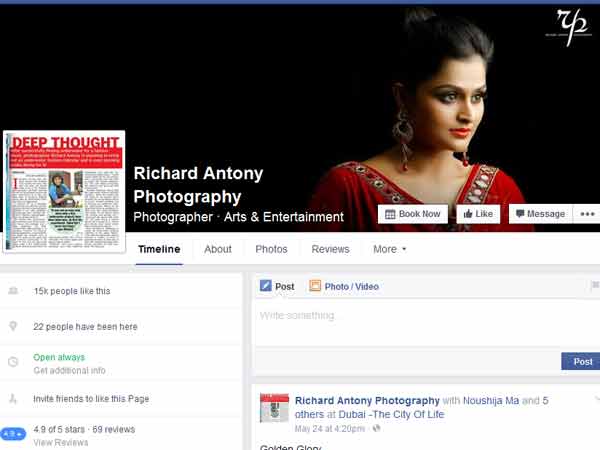The height and width of the screenshot is (450, 600).
Task: Click the people like this icon
Action: pos(13,291)
